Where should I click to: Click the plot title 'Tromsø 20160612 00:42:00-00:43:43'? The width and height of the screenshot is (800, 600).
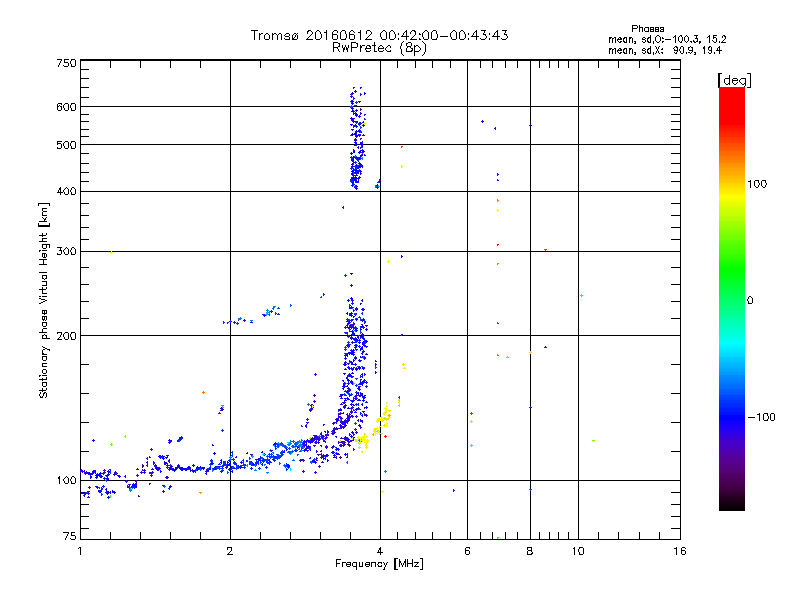[379, 35]
